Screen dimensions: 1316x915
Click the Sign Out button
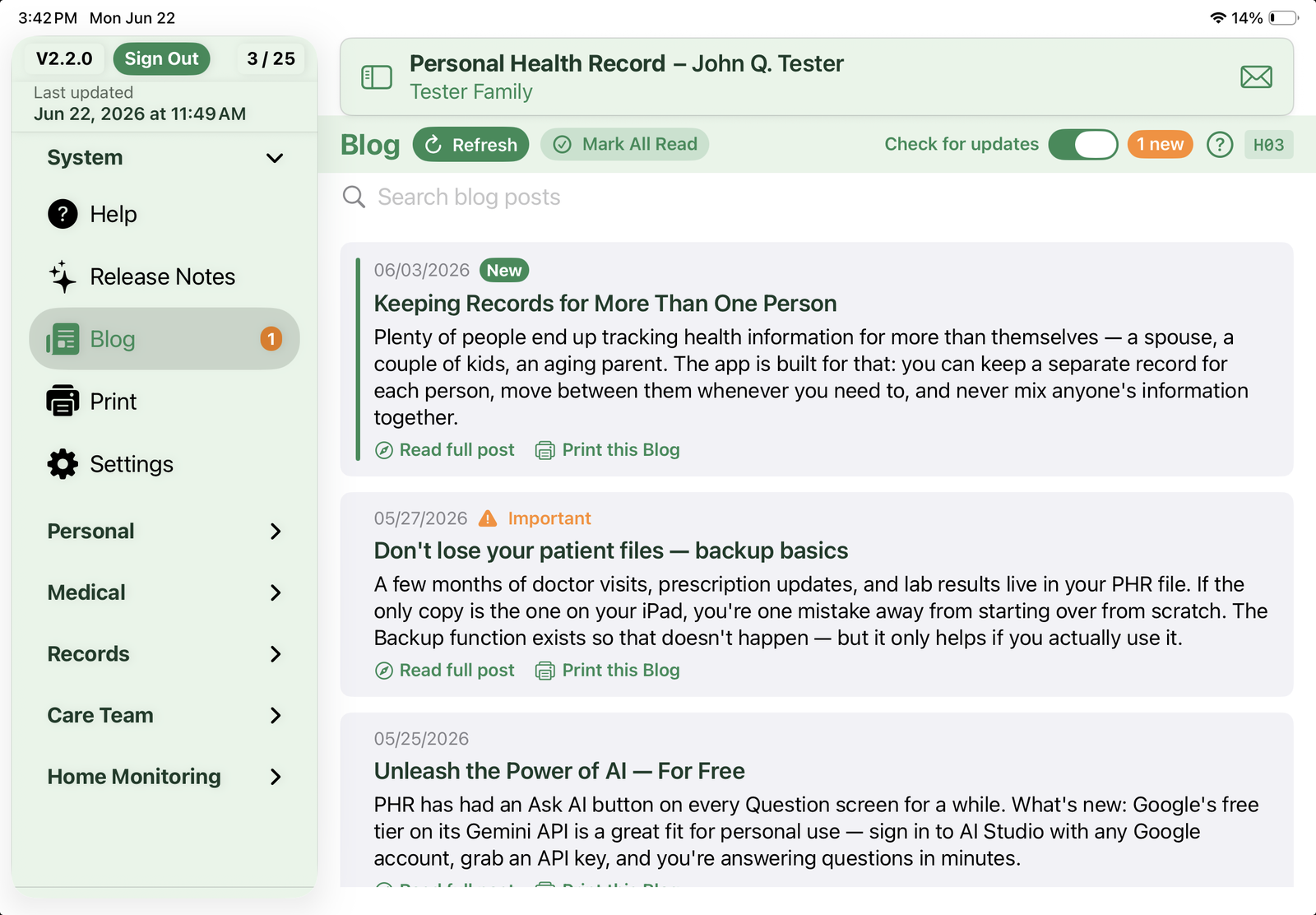coord(162,58)
